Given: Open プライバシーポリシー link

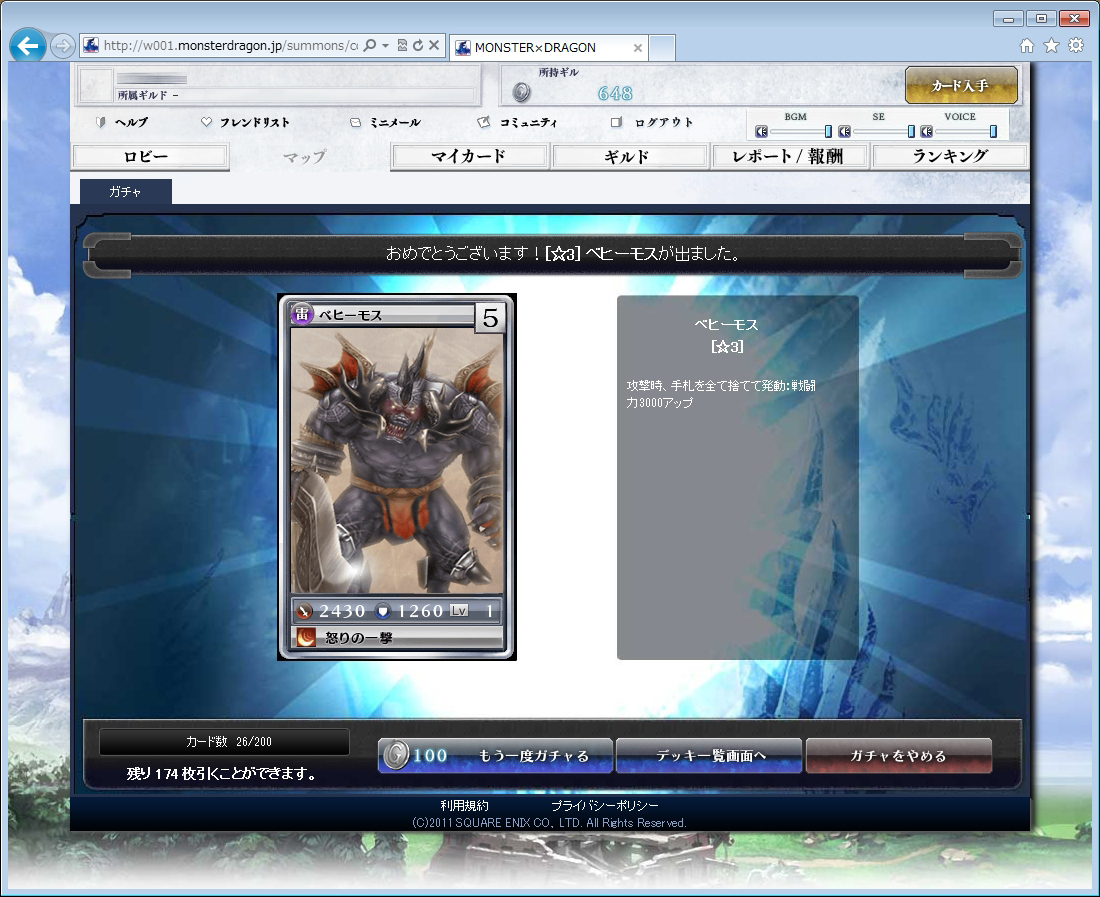Looking at the screenshot, I should (x=605, y=805).
